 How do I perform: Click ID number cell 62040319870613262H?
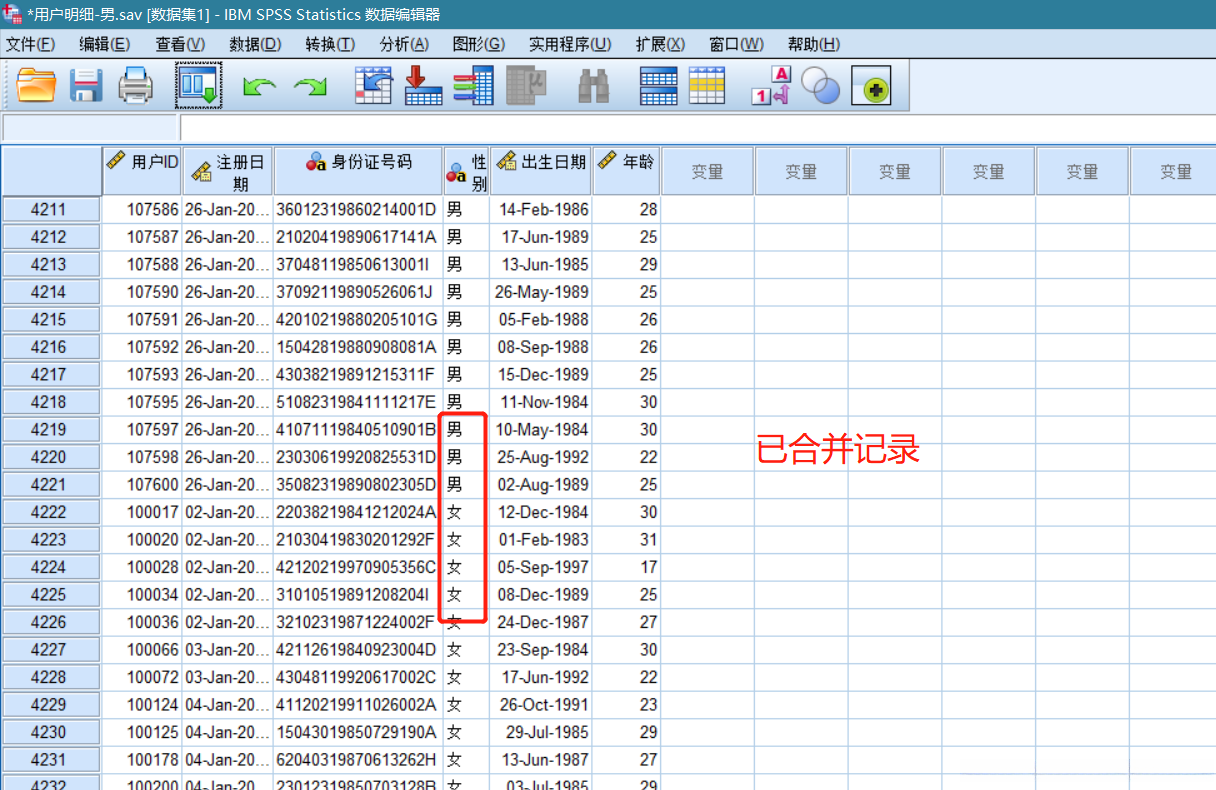click(x=358, y=760)
